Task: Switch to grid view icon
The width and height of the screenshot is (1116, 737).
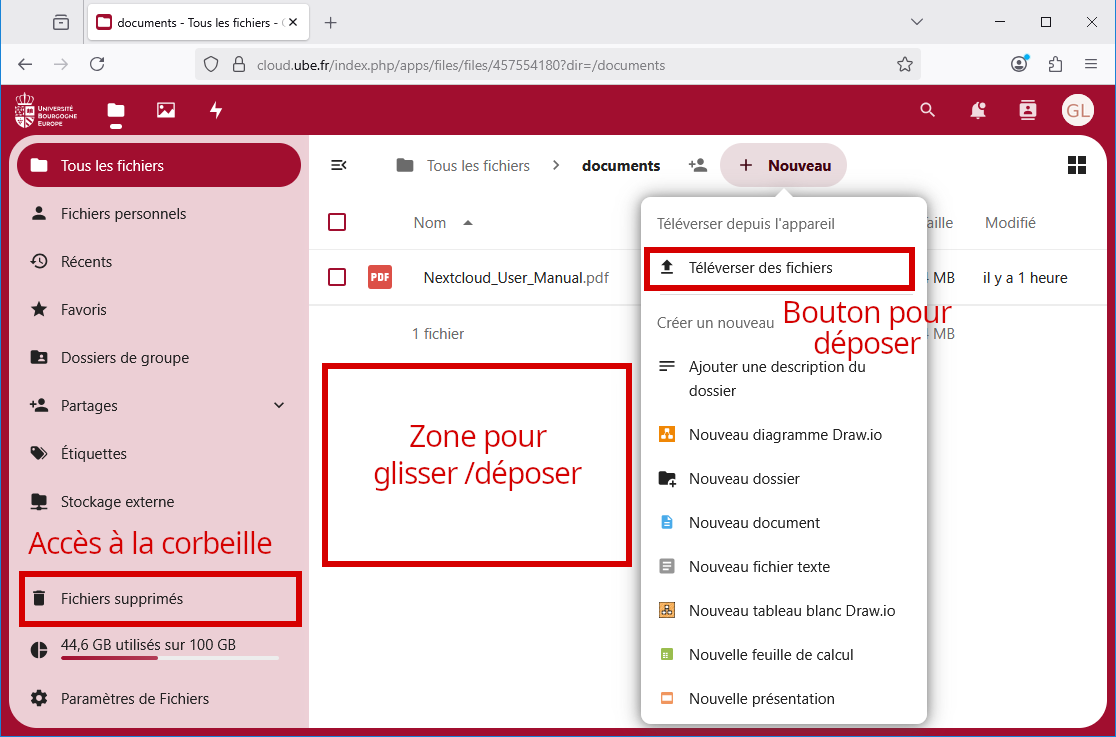Action: pos(1077,165)
